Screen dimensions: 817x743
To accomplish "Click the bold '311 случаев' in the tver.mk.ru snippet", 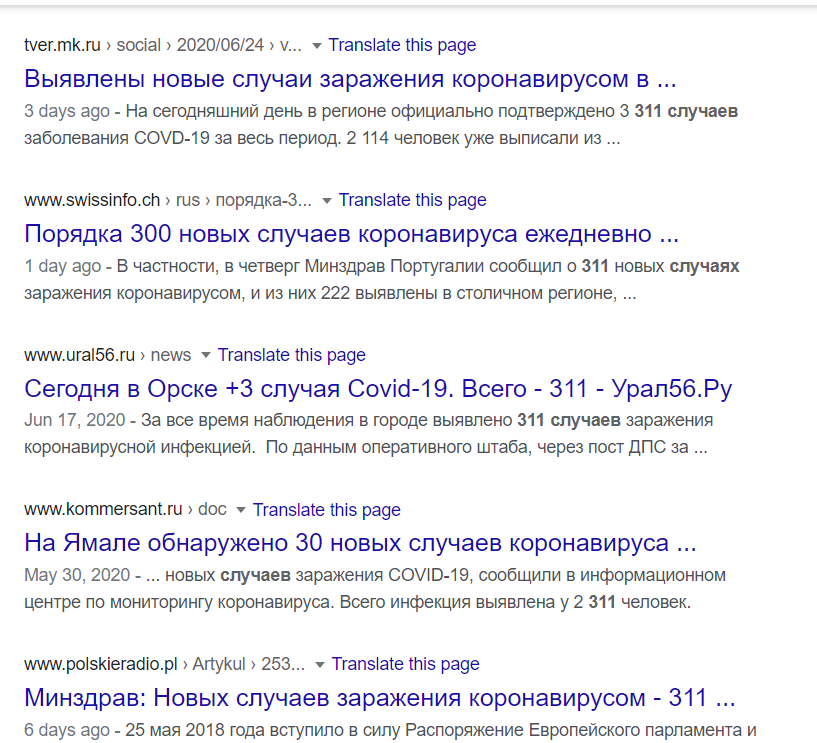I will pos(686,112).
